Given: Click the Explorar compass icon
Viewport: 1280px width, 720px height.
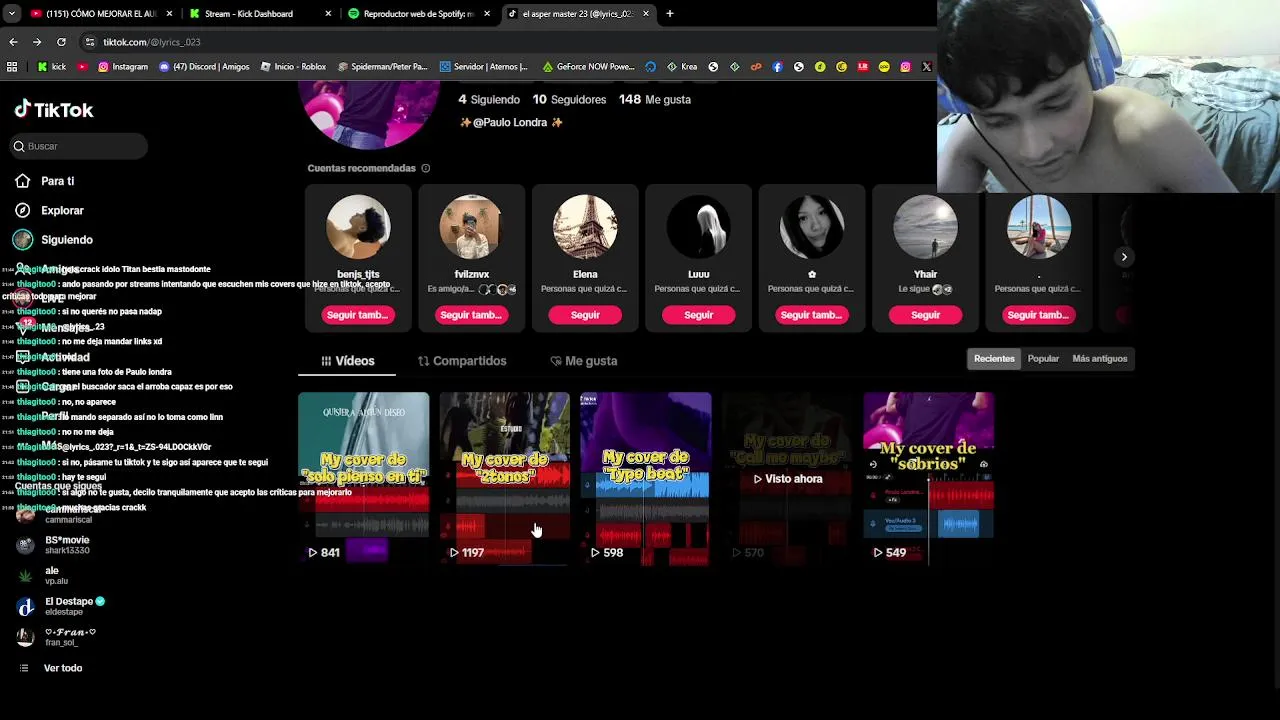Looking at the screenshot, I should 23,210.
